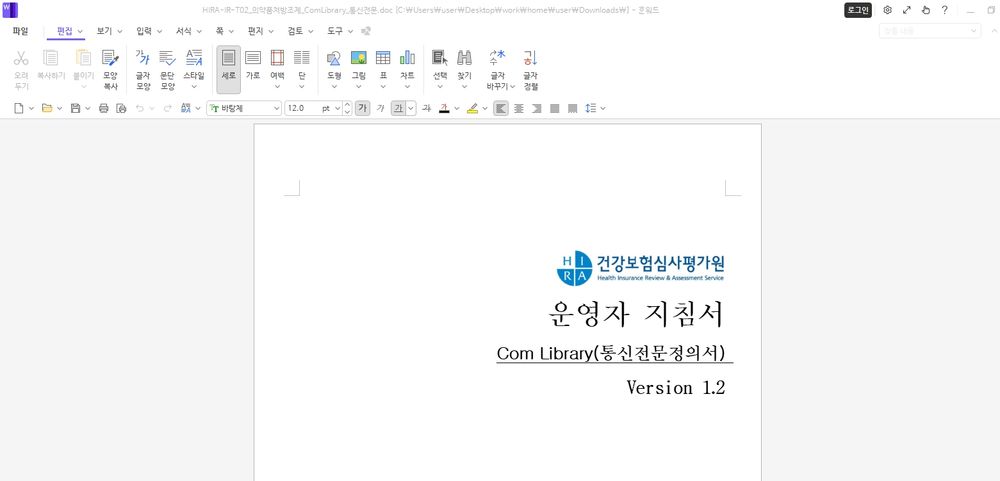Expand the font name 바탕체 dropdown

point(276,108)
